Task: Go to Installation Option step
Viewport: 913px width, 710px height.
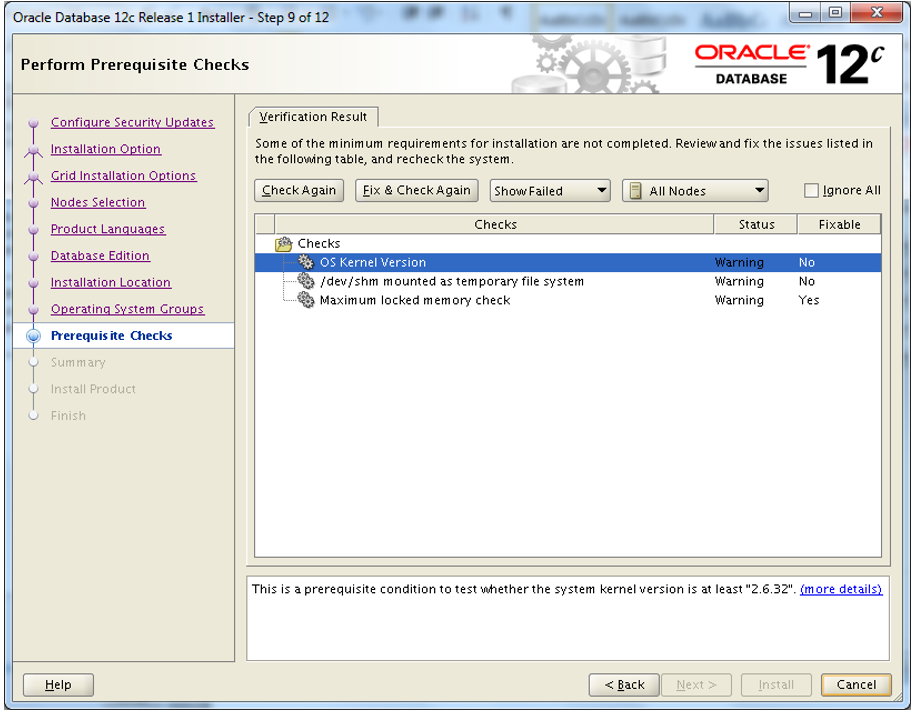Action: (105, 149)
